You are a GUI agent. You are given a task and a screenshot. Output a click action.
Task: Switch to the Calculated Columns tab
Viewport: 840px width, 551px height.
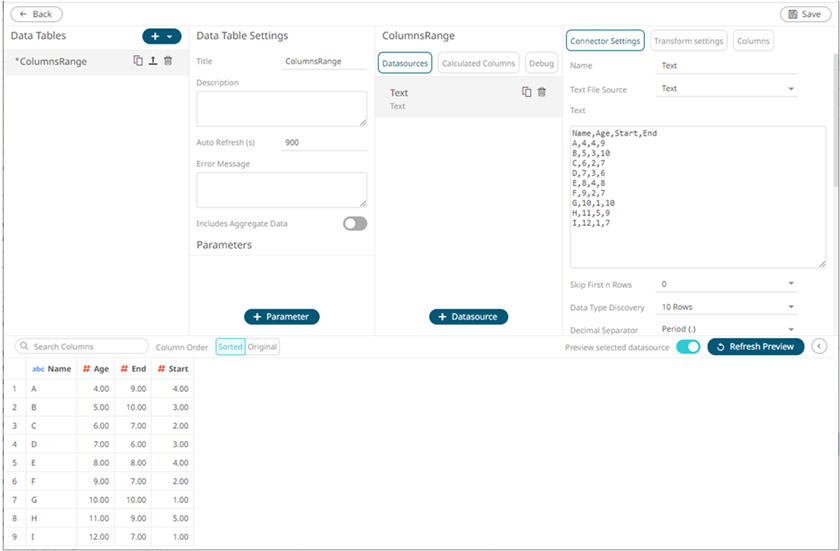click(x=478, y=63)
